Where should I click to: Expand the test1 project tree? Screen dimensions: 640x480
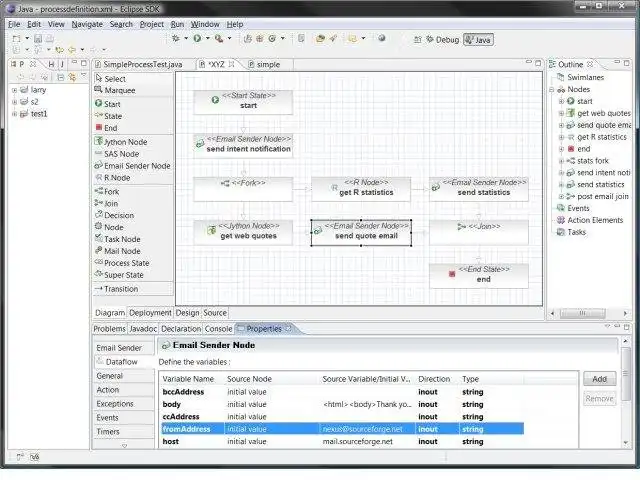14,113
